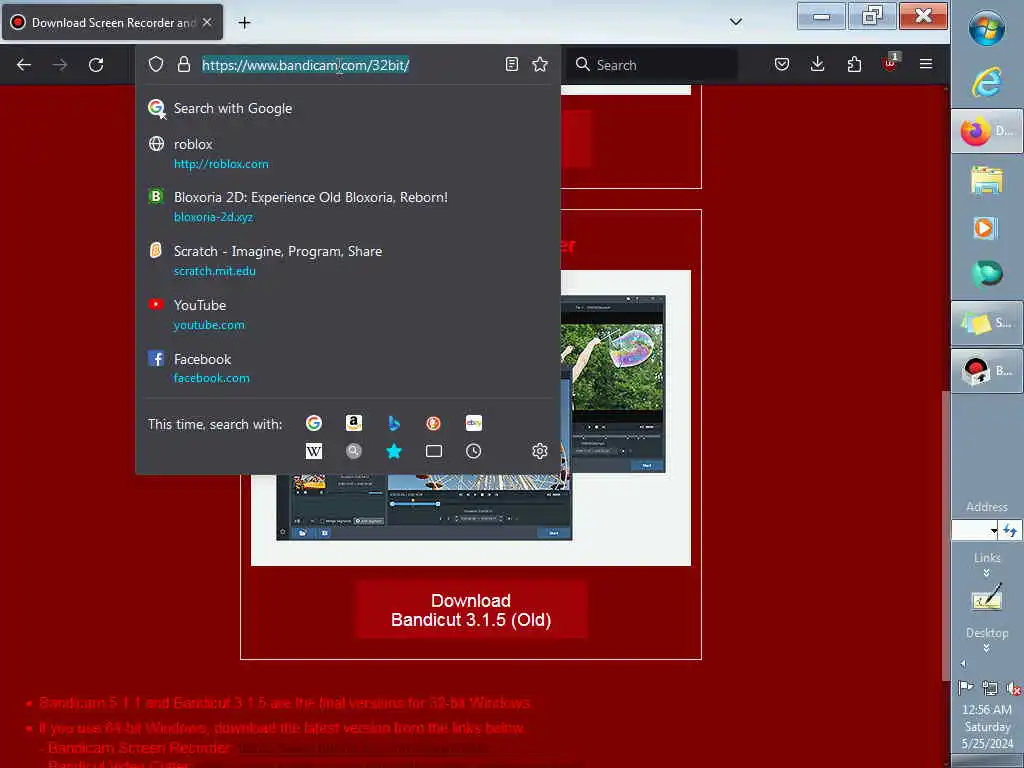This screenshot has height=768, width=1024.
Task: Show hidden tray icons arrow
Action: coord(963,664)
